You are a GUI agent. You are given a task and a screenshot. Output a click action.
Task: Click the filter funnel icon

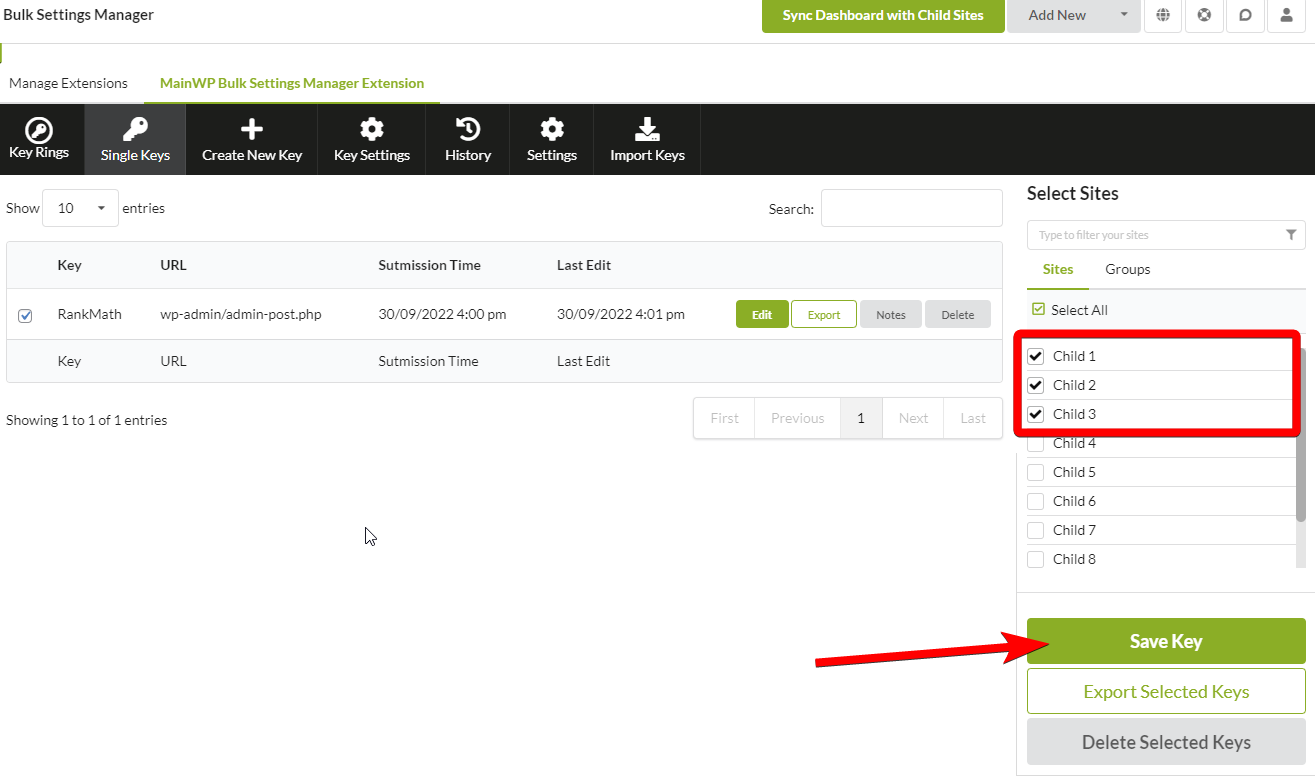(1291, 235)
